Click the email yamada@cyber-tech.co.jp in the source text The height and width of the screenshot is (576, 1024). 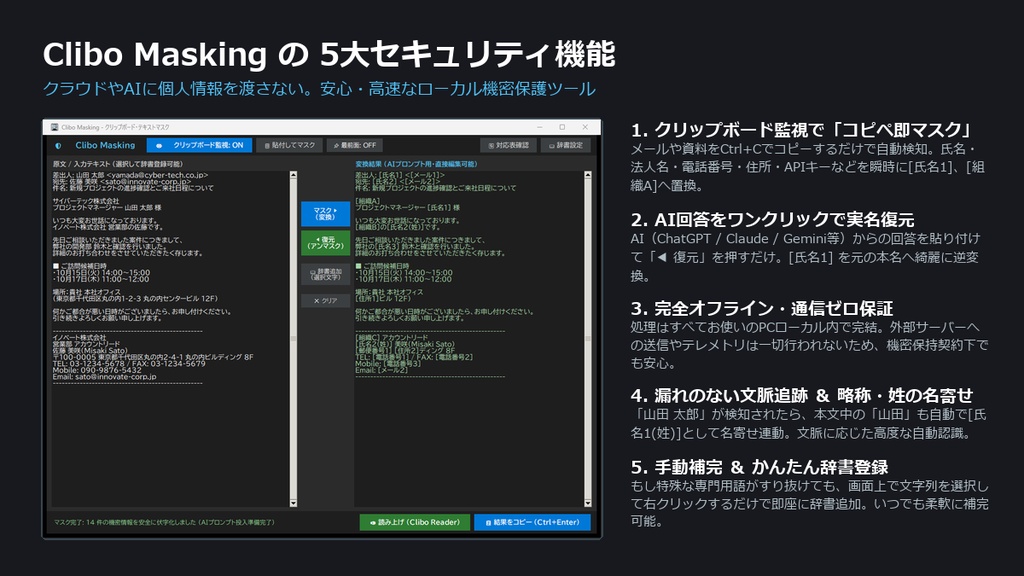click(157, 175)
